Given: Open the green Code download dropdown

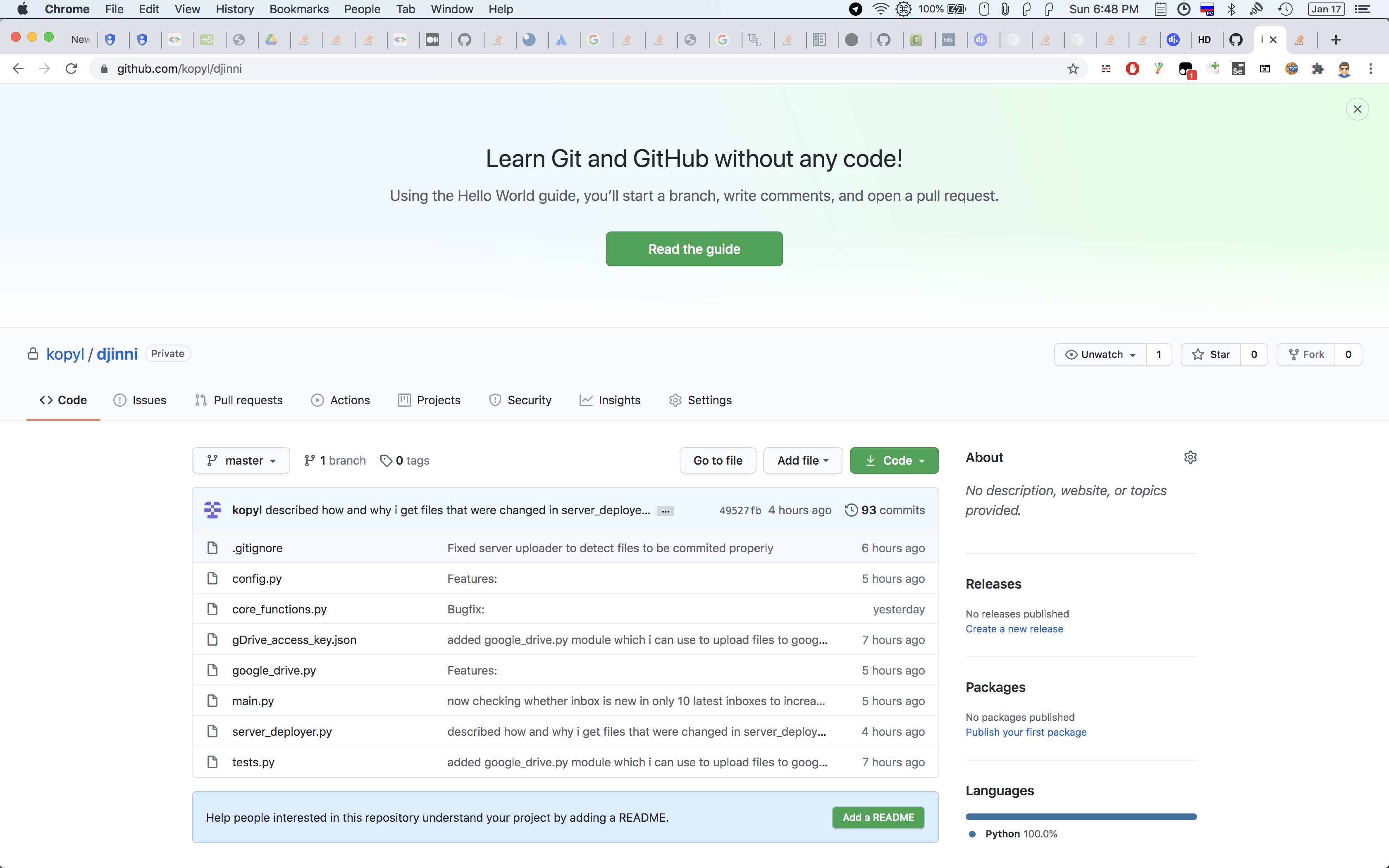Looking at the screenshot, I should [894, 460].
